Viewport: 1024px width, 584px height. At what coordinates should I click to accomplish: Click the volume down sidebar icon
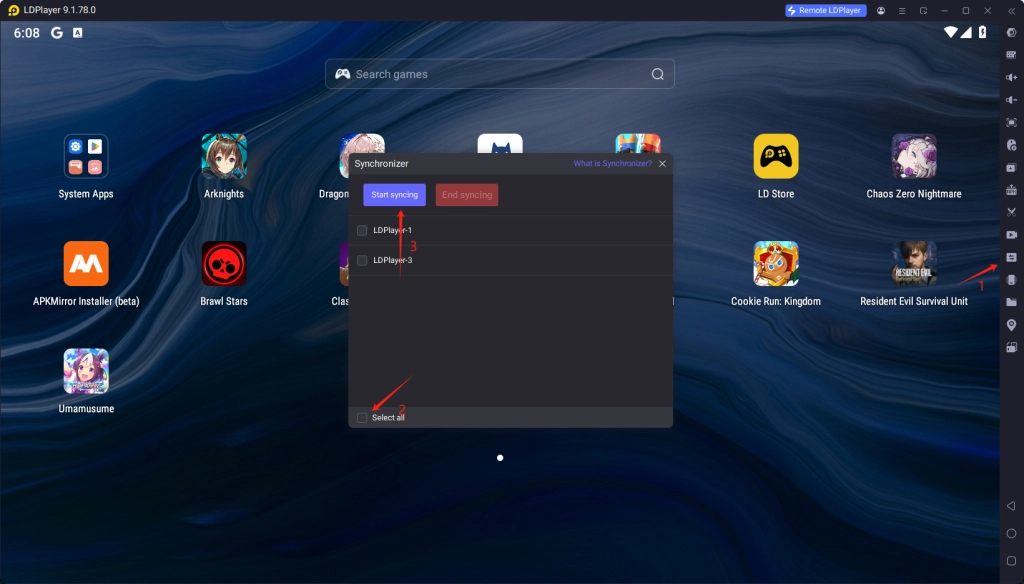click(x=1011, y=100)
